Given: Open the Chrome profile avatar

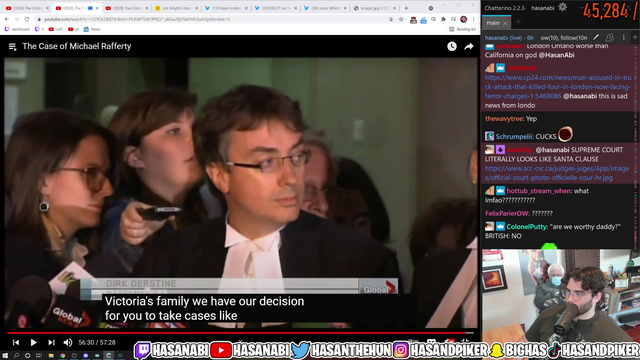Looking at the screenshot, I should (464, 19).
